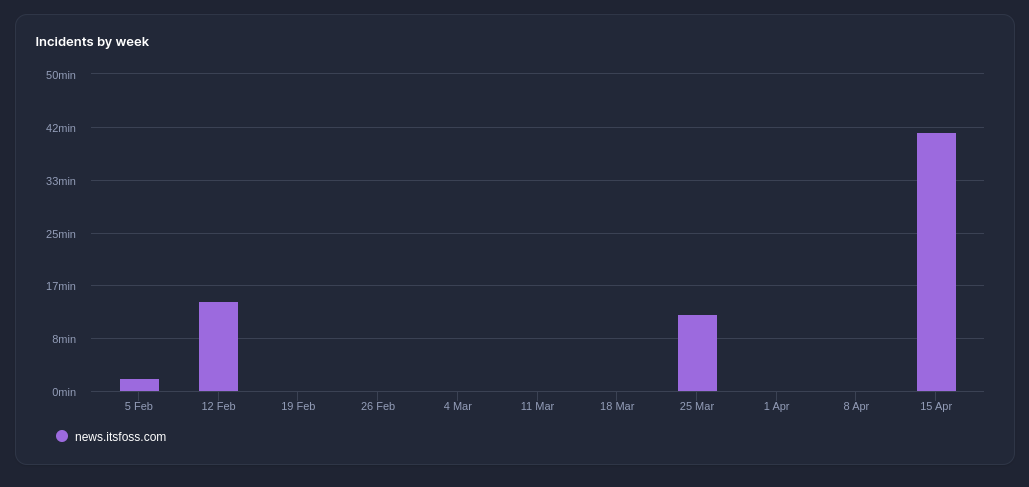The height and width of the screenshot is (487, 1029).
Task: Select the 12 Feb incident bar
Action: (x=219, y=347)
